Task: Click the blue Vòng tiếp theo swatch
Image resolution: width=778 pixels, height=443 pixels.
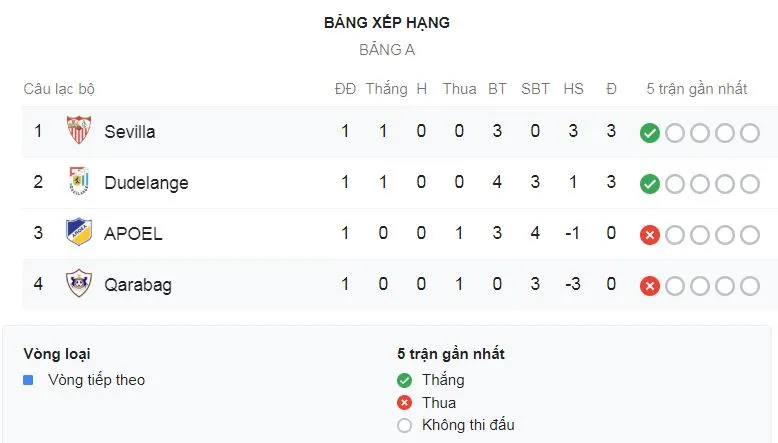Action: [x=28, y=380]
